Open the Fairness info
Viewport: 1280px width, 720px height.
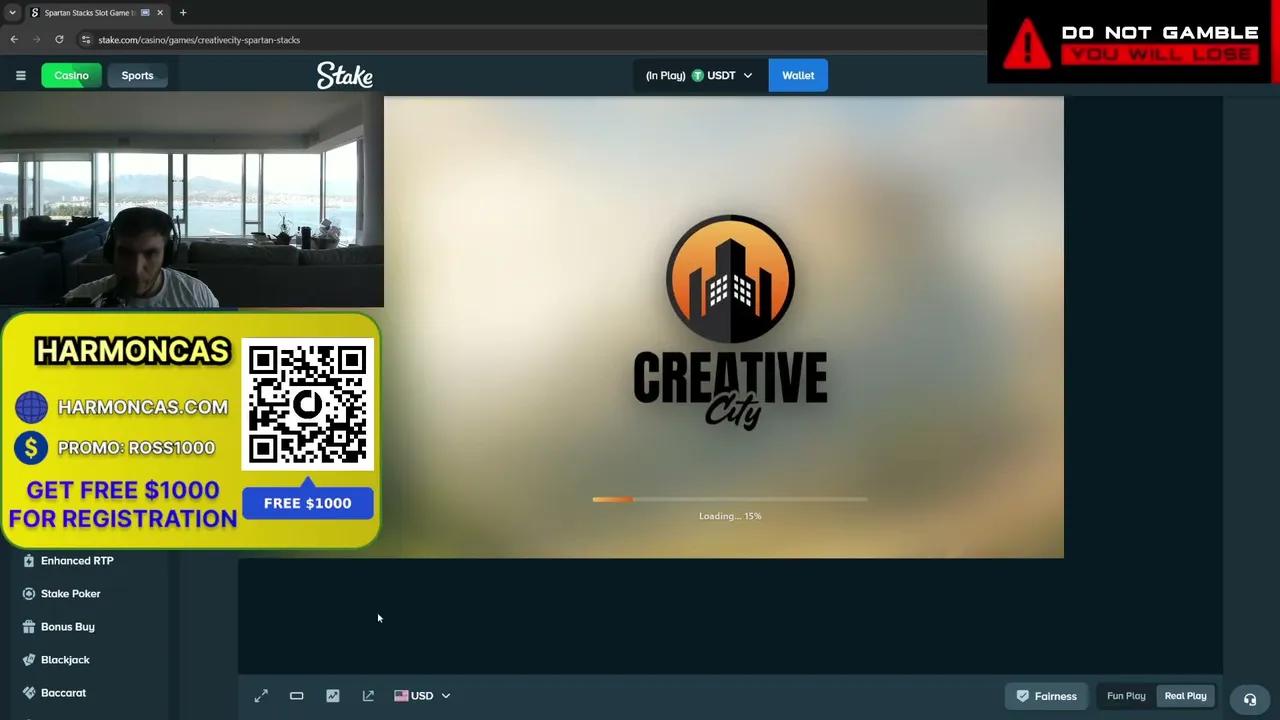(x=1047, y=696)
